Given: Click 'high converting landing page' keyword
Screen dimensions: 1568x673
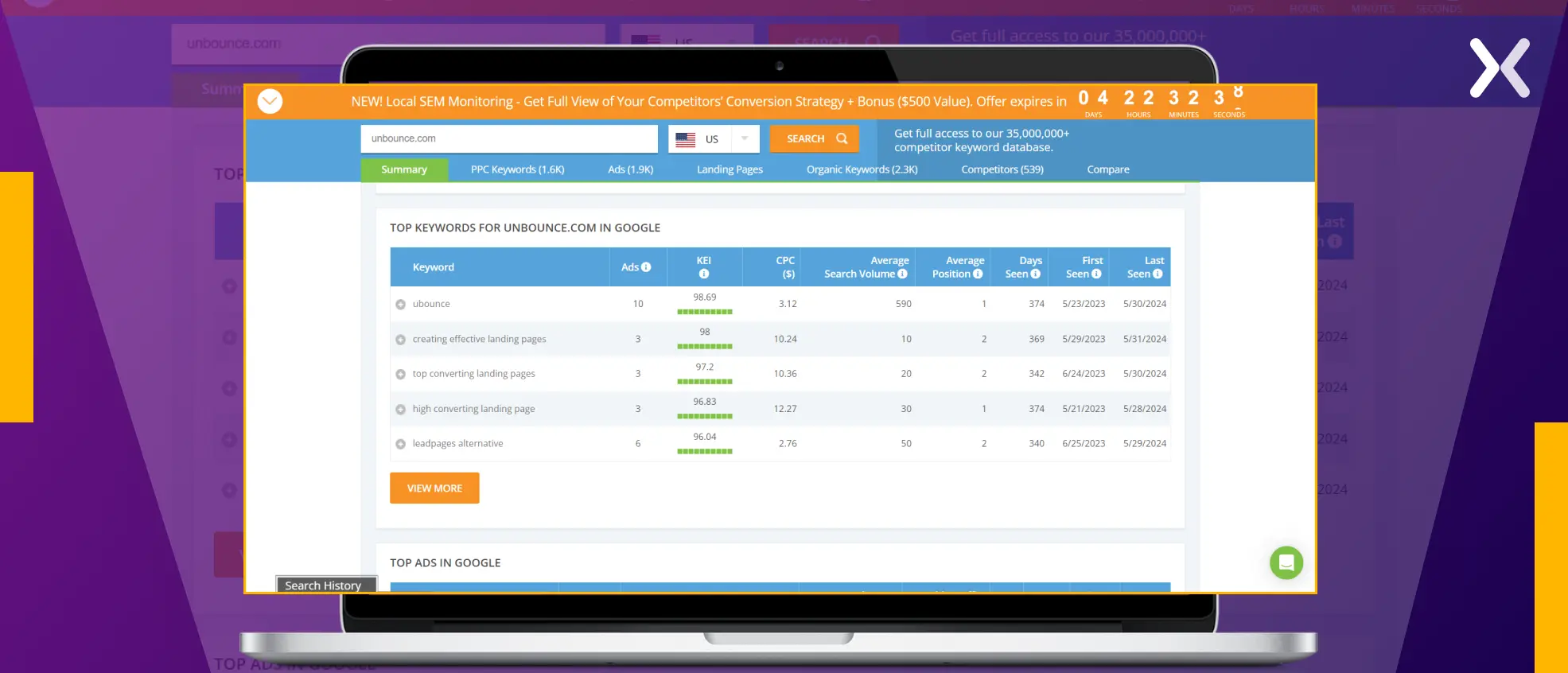Looking at the screenshot, I should (473, 409).
